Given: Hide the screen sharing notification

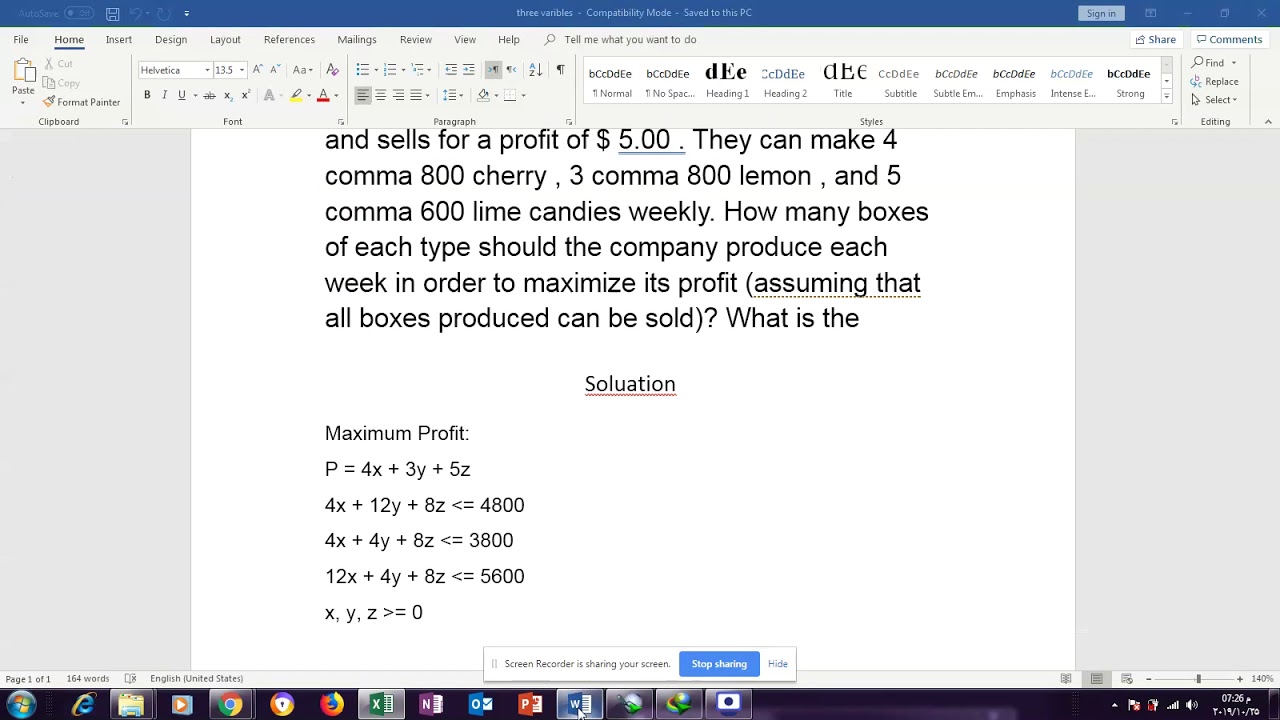Looking at the screenshot, I should (777, 664).
